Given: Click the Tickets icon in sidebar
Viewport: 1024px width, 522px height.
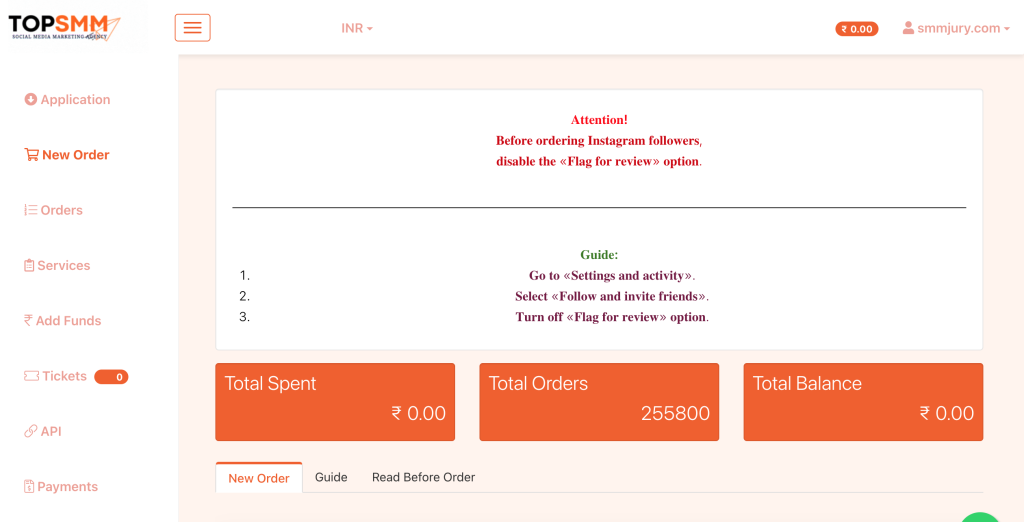Looking at the screenshot, I should (x=31, y=376).
